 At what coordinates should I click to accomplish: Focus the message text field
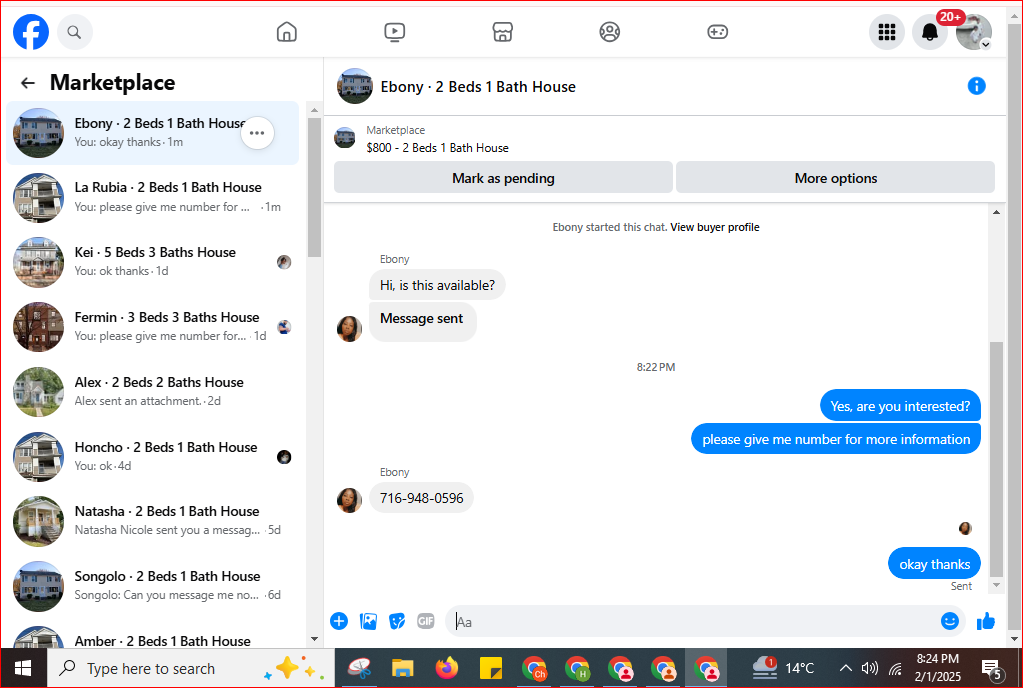[x=692, y=621]
